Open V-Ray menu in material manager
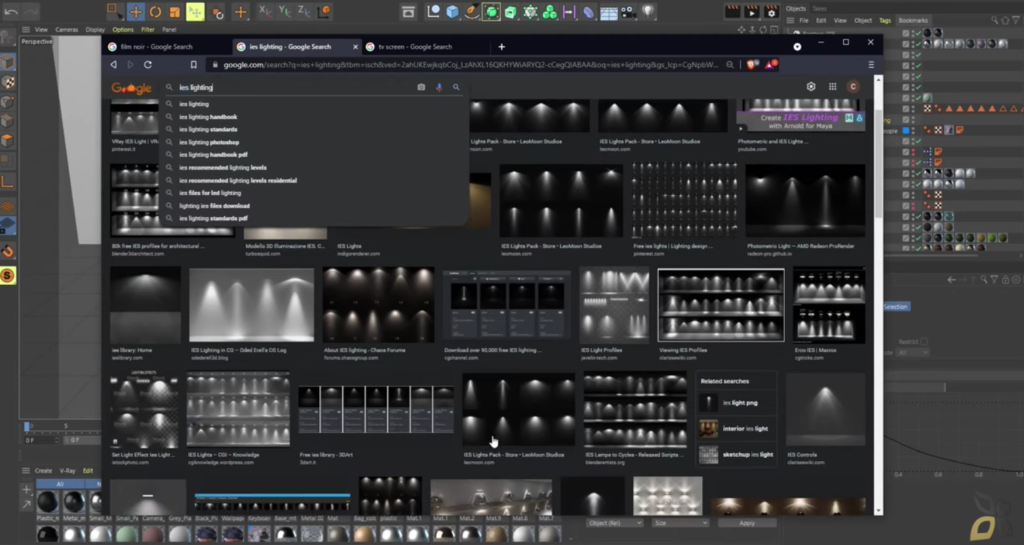The height and width of the screenshot is (545, 1024). tap(67, 471)
